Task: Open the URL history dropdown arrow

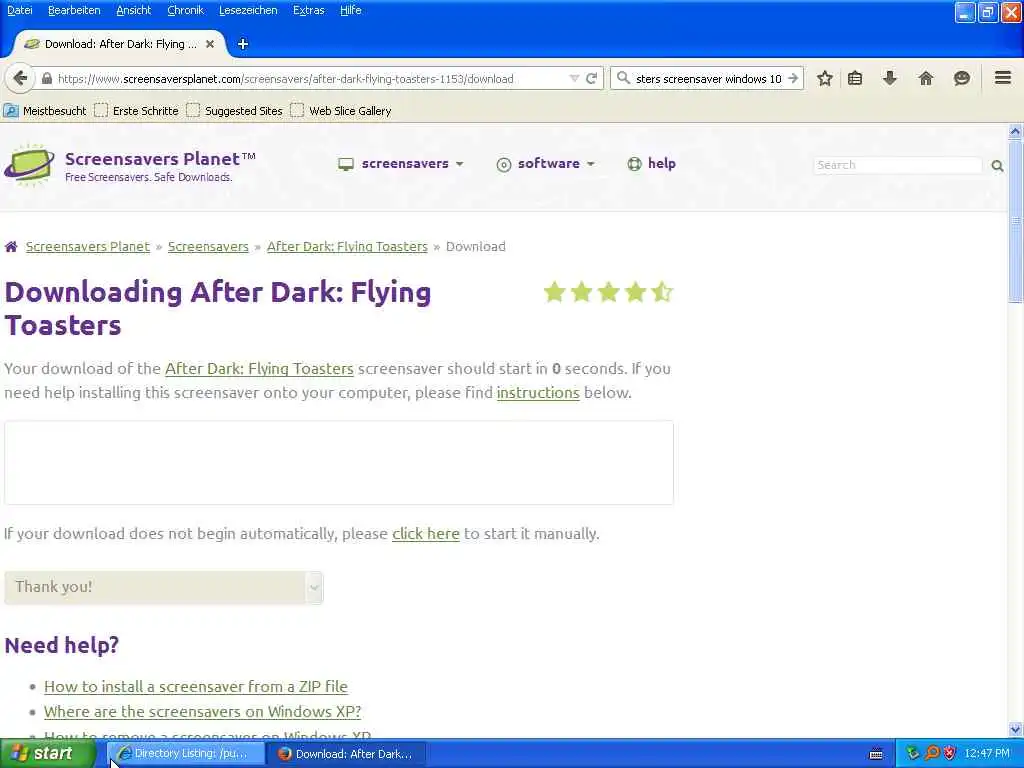Action: click(x=574, y=78)
